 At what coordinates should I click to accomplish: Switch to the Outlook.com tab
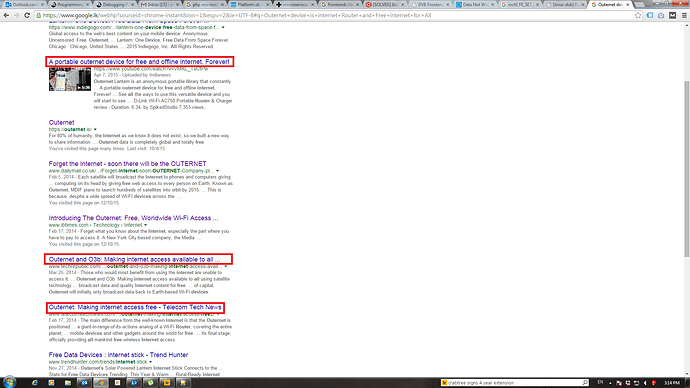coord(24,4)
